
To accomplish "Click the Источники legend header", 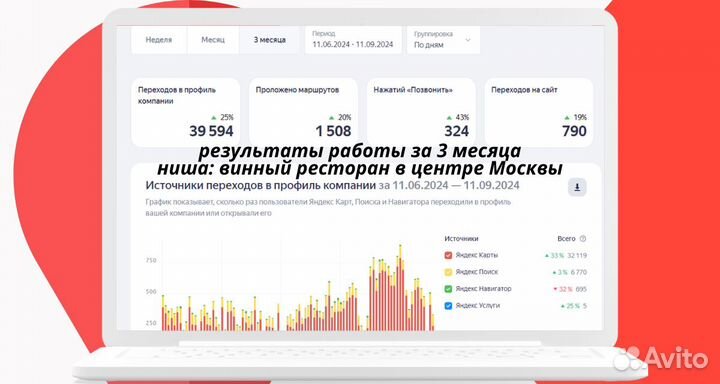I will [x=461, y=239].
